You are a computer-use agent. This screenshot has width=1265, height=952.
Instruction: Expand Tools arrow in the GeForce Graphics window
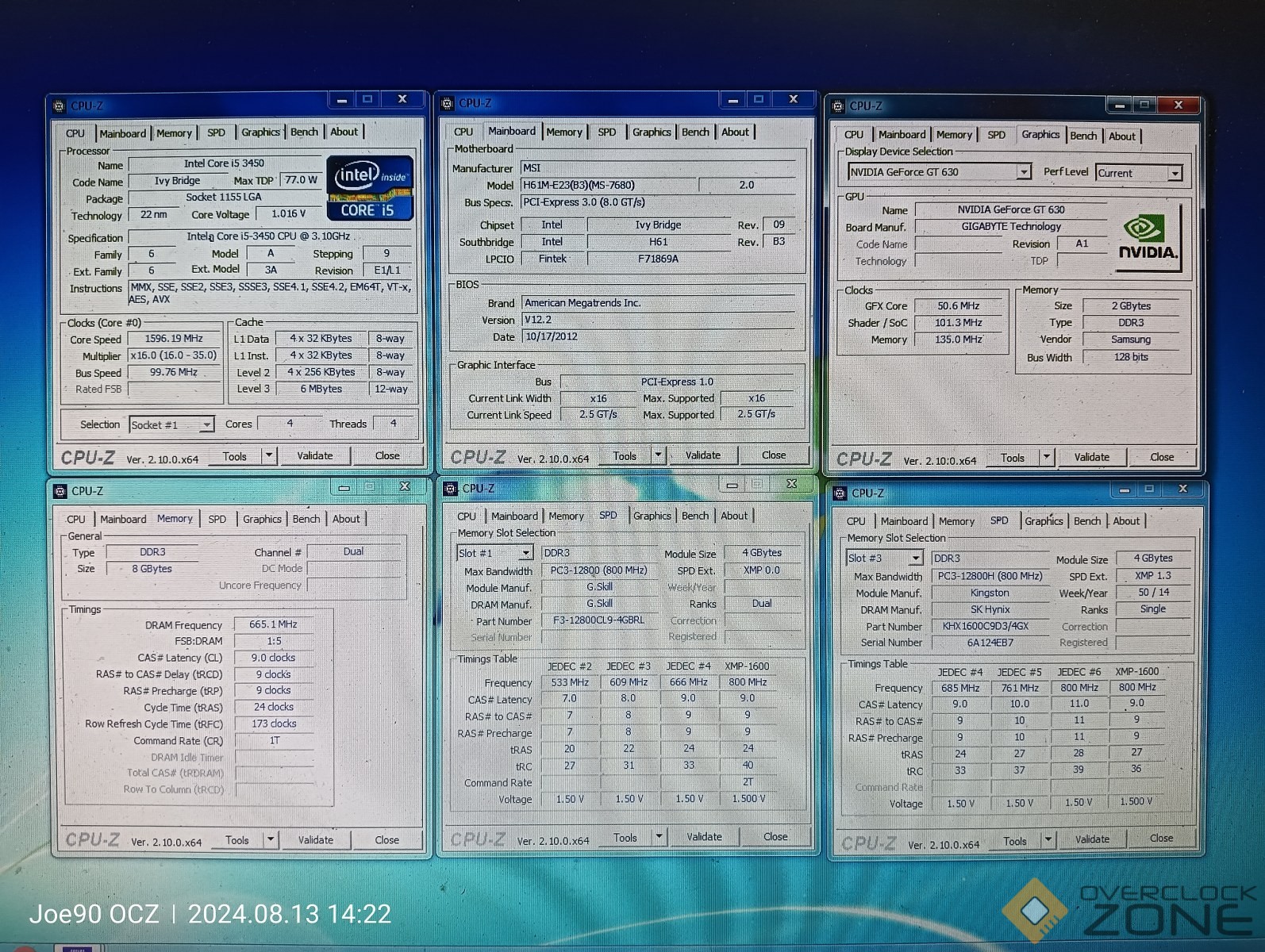pyautogui.click(x=1046, y=457)
